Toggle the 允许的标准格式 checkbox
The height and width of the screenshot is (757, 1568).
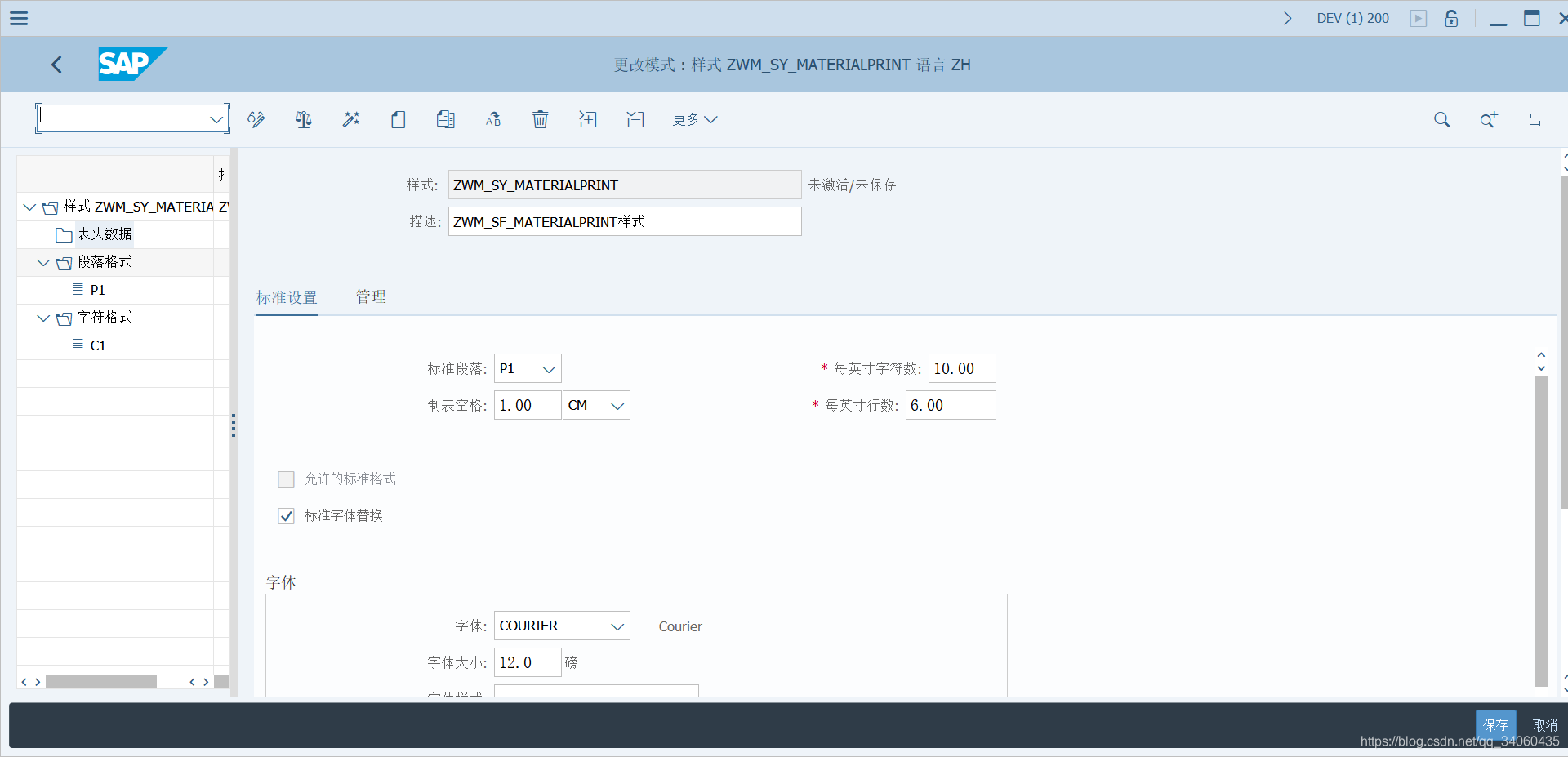[286, 479]
